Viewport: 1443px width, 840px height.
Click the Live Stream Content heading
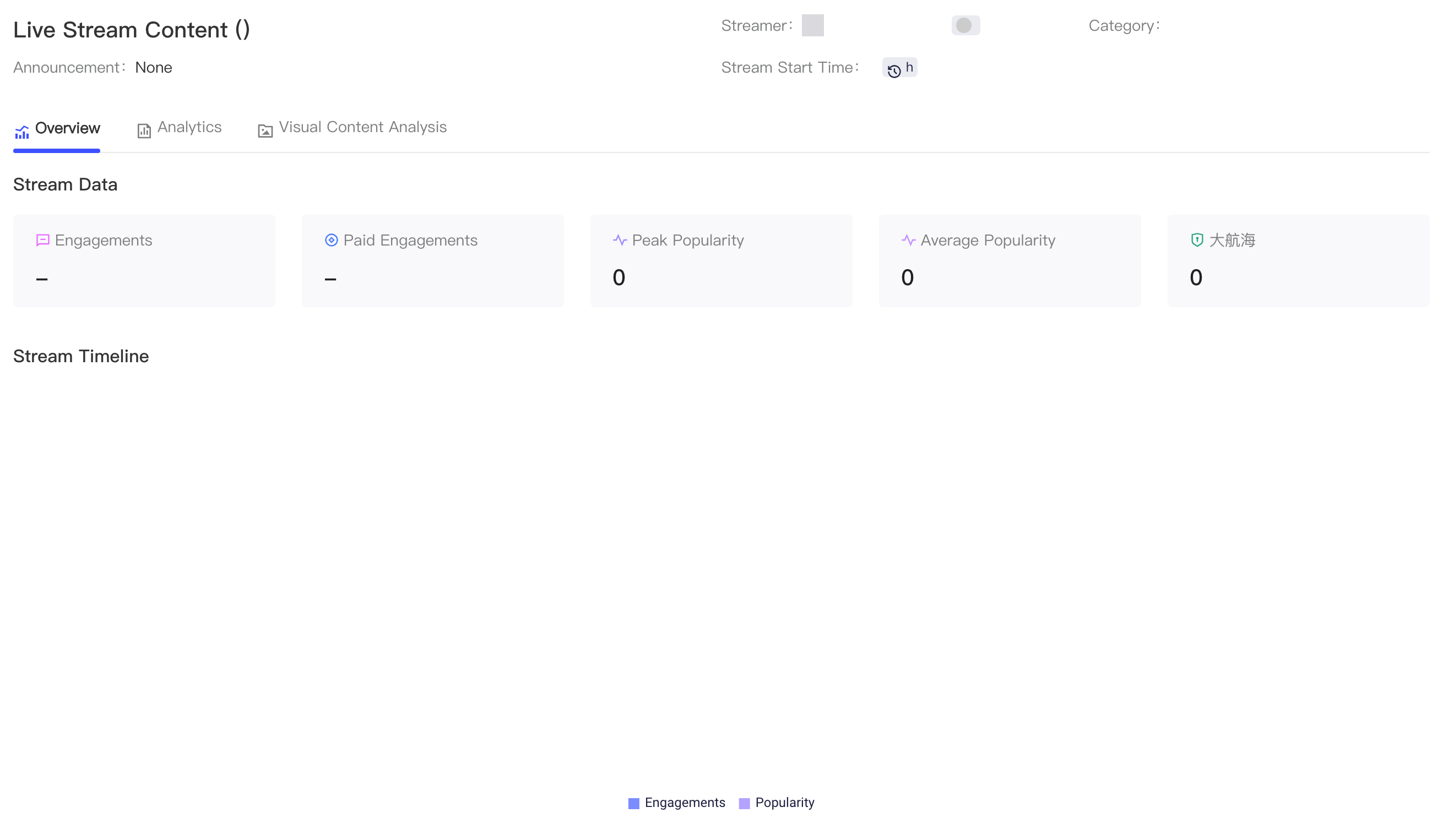(132, 30)
